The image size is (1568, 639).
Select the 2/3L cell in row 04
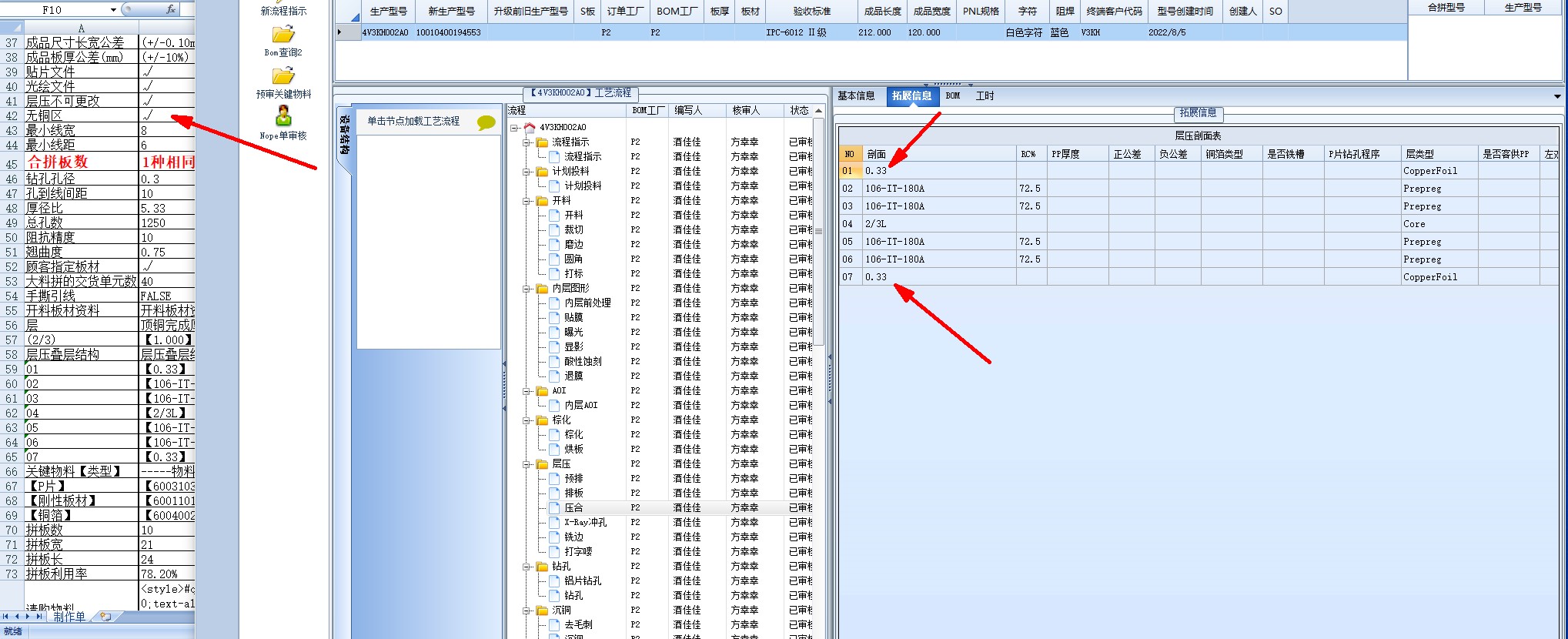pyautogui.click(x=939, y=224)
